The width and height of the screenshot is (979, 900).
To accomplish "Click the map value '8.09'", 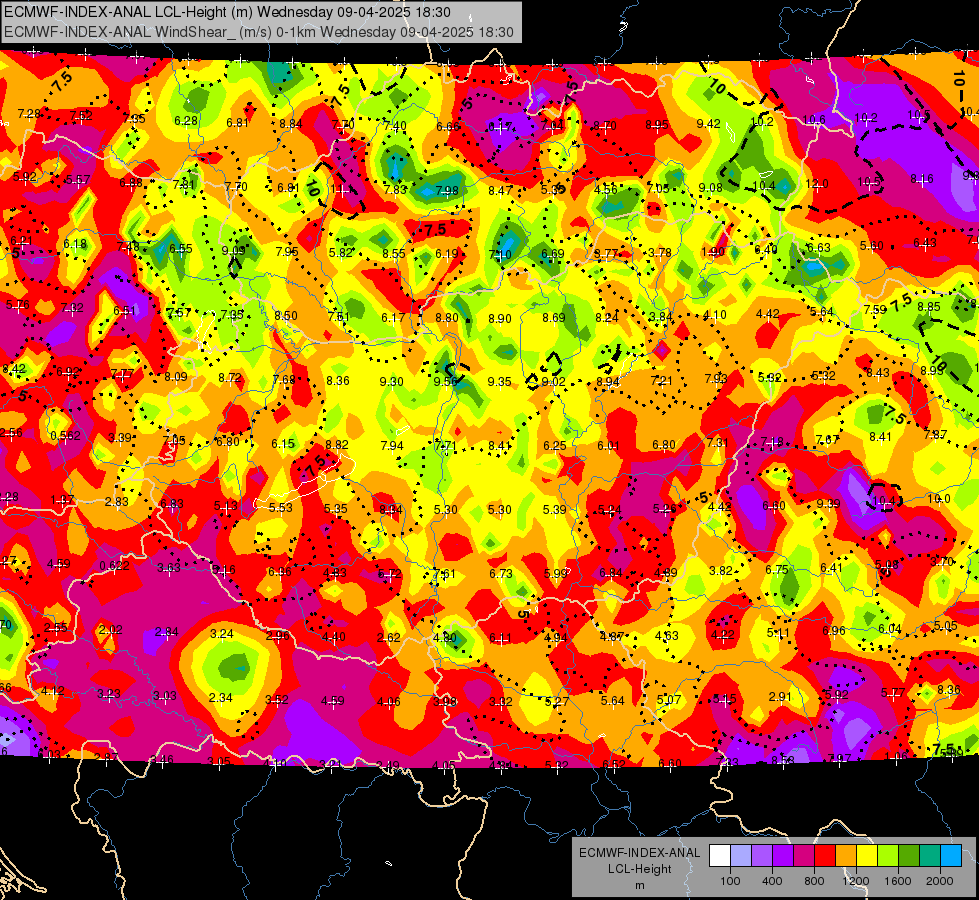I will point(176,377).
